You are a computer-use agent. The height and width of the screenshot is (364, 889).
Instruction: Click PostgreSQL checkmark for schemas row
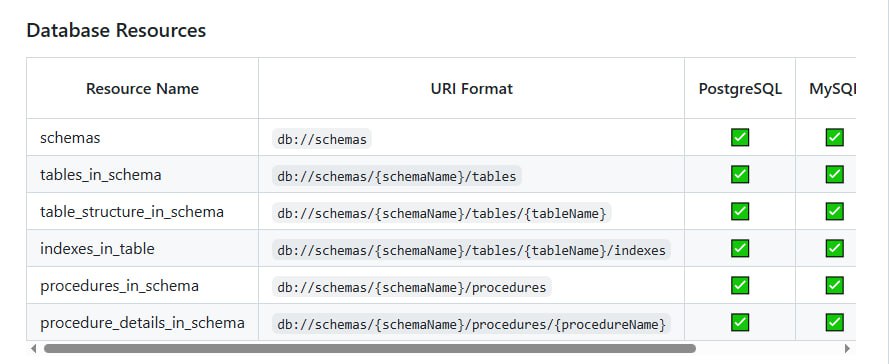740,137
